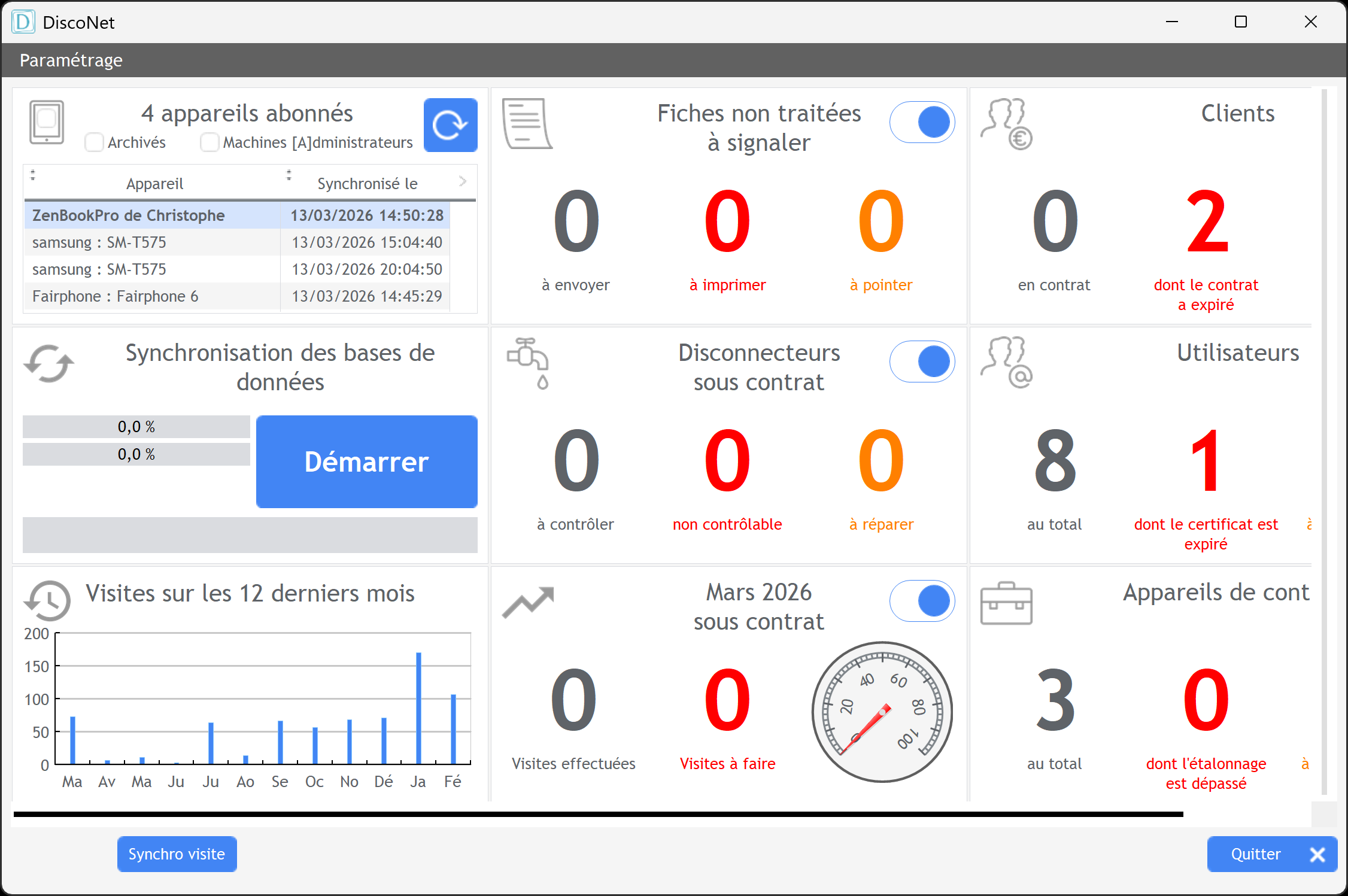Click the tablet device icon
The height and width of the screenshot is (896, 1348).
(47, 122)
